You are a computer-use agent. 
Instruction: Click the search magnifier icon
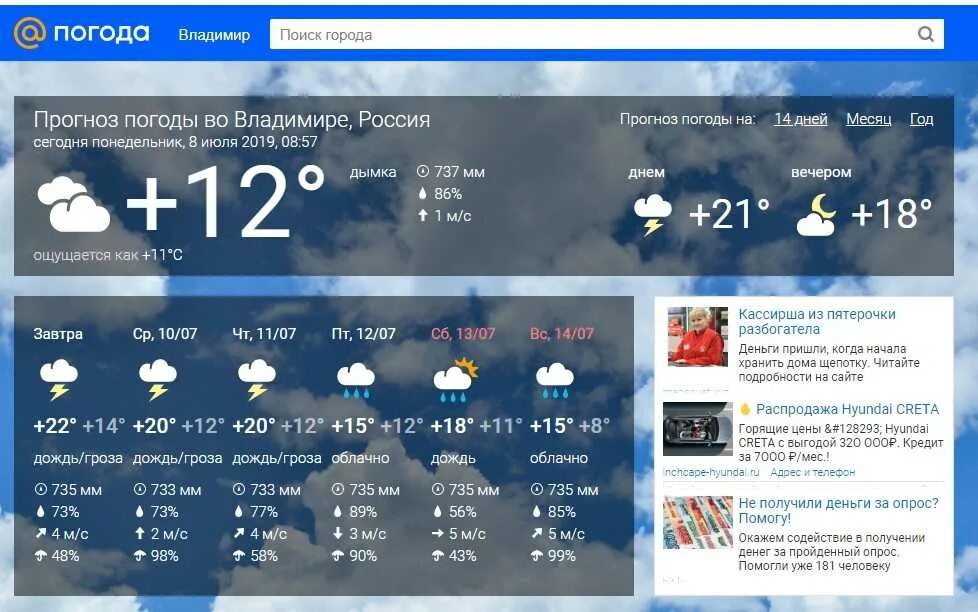point(926,34)
